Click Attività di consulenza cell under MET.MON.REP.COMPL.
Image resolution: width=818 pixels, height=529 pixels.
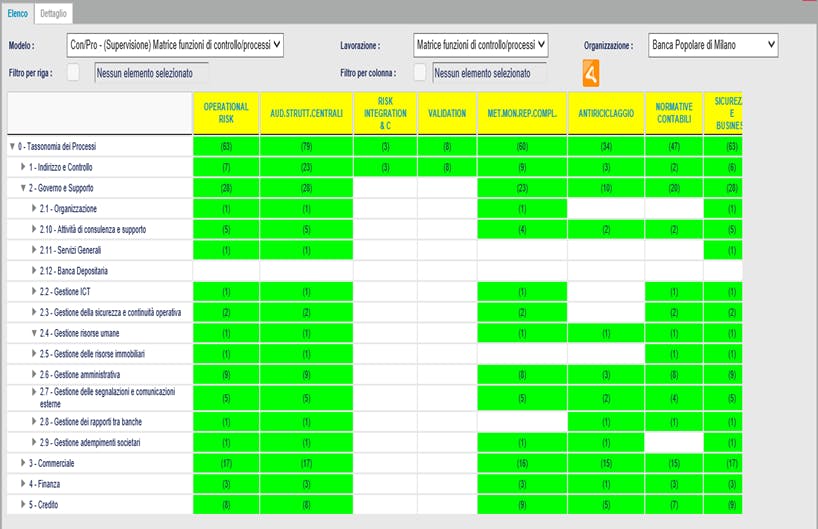tap(522, 230)
